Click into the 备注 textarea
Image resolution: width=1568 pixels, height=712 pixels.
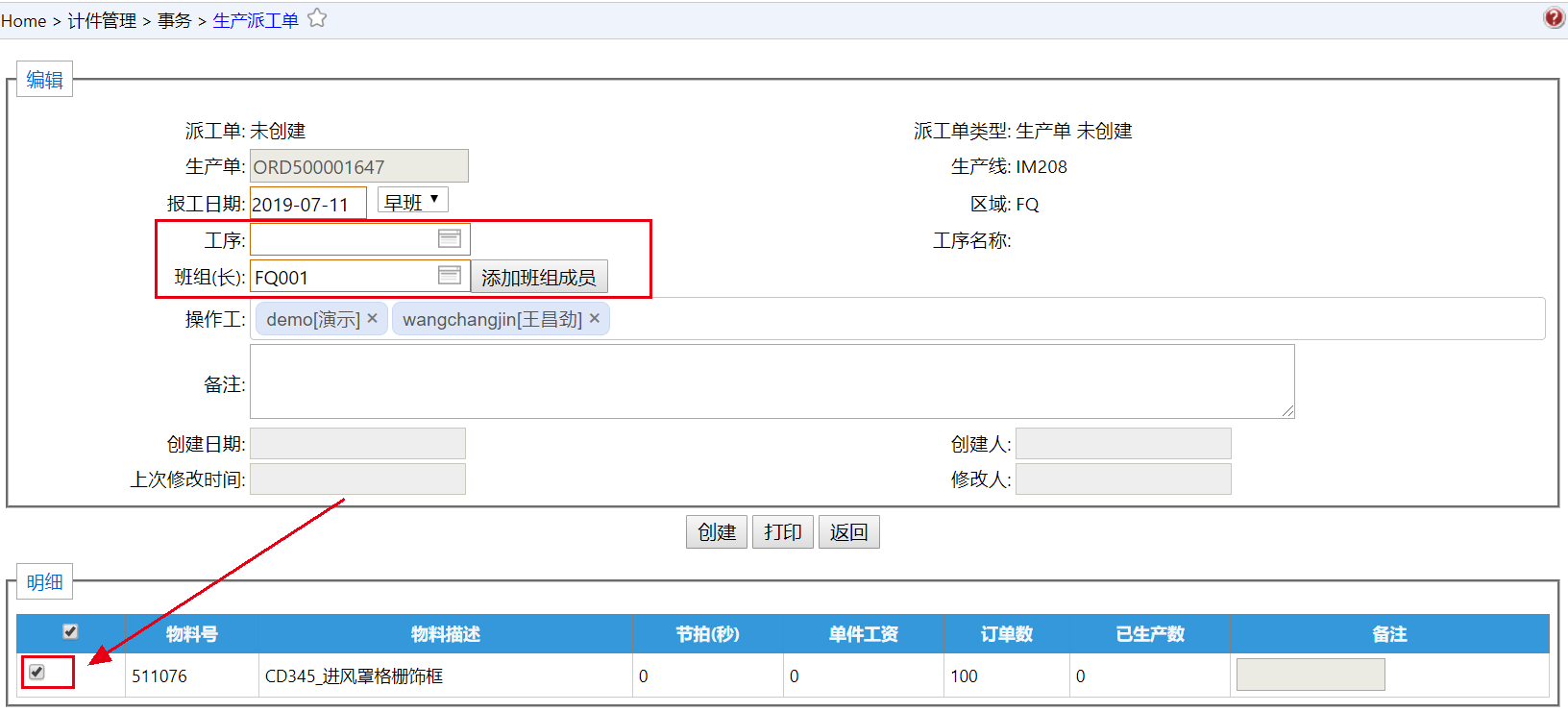[x=772, y=381]
